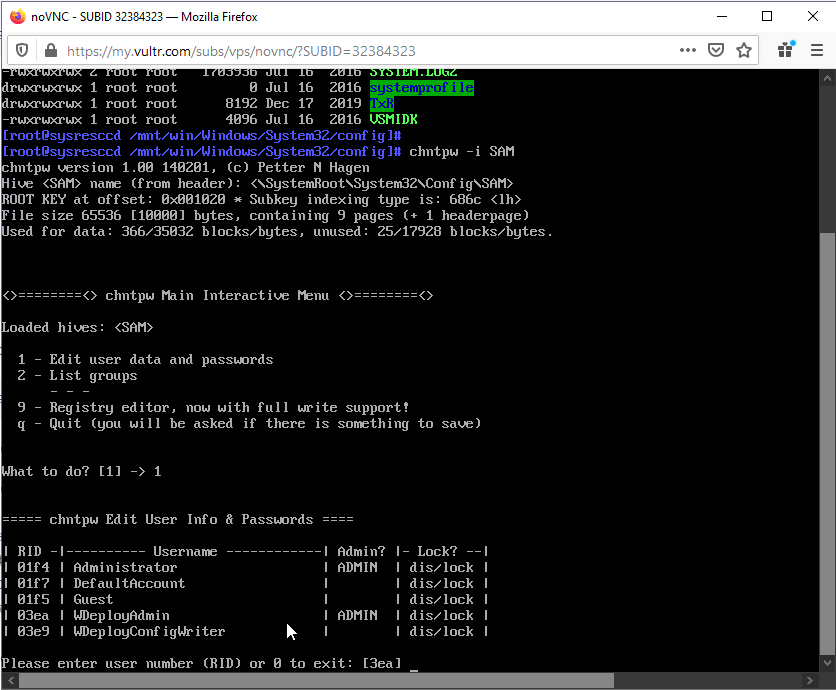Open the site security padlock info

tap(51, 51)
